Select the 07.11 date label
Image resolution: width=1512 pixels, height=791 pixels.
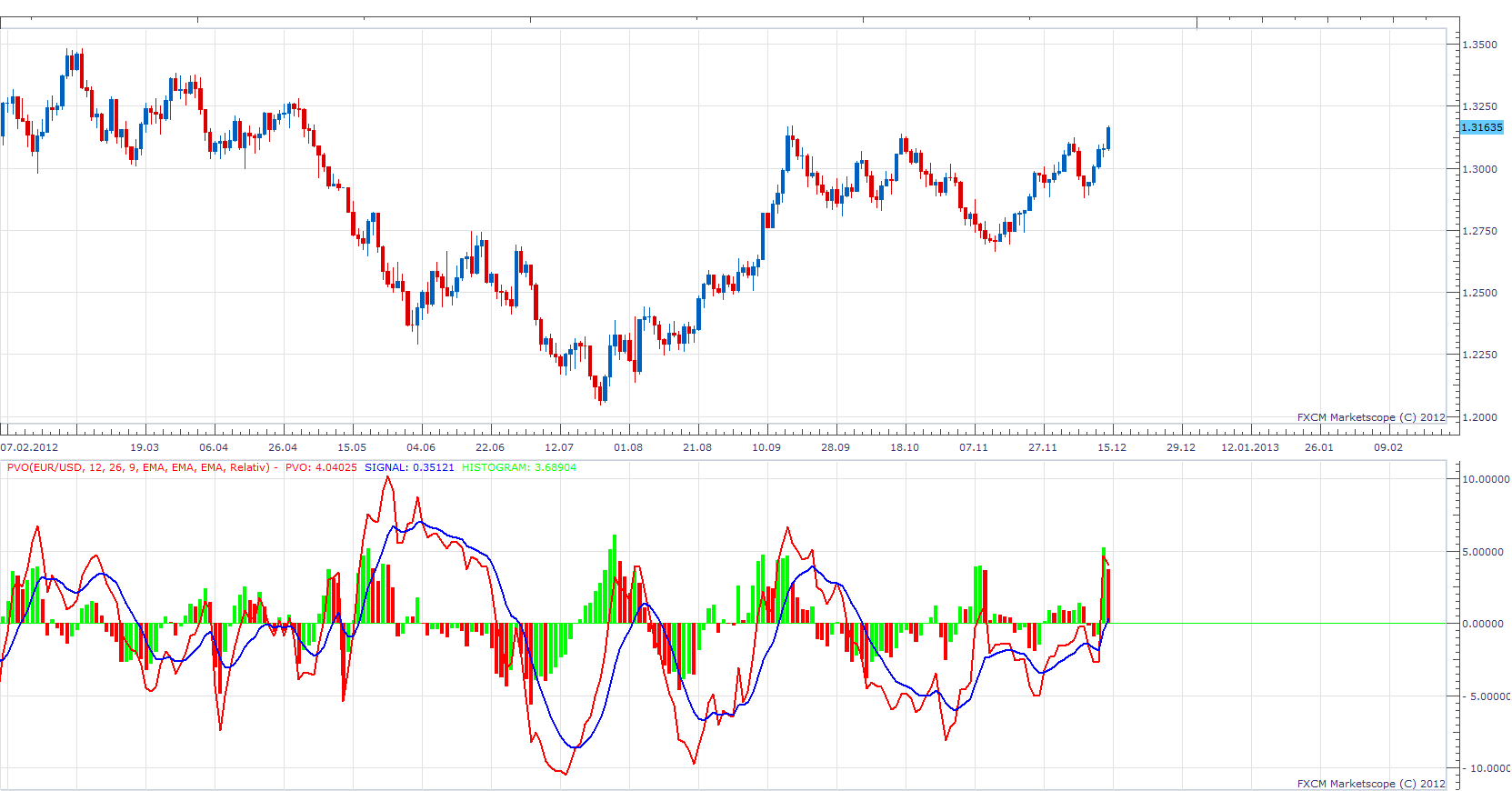tap(974, 447)
